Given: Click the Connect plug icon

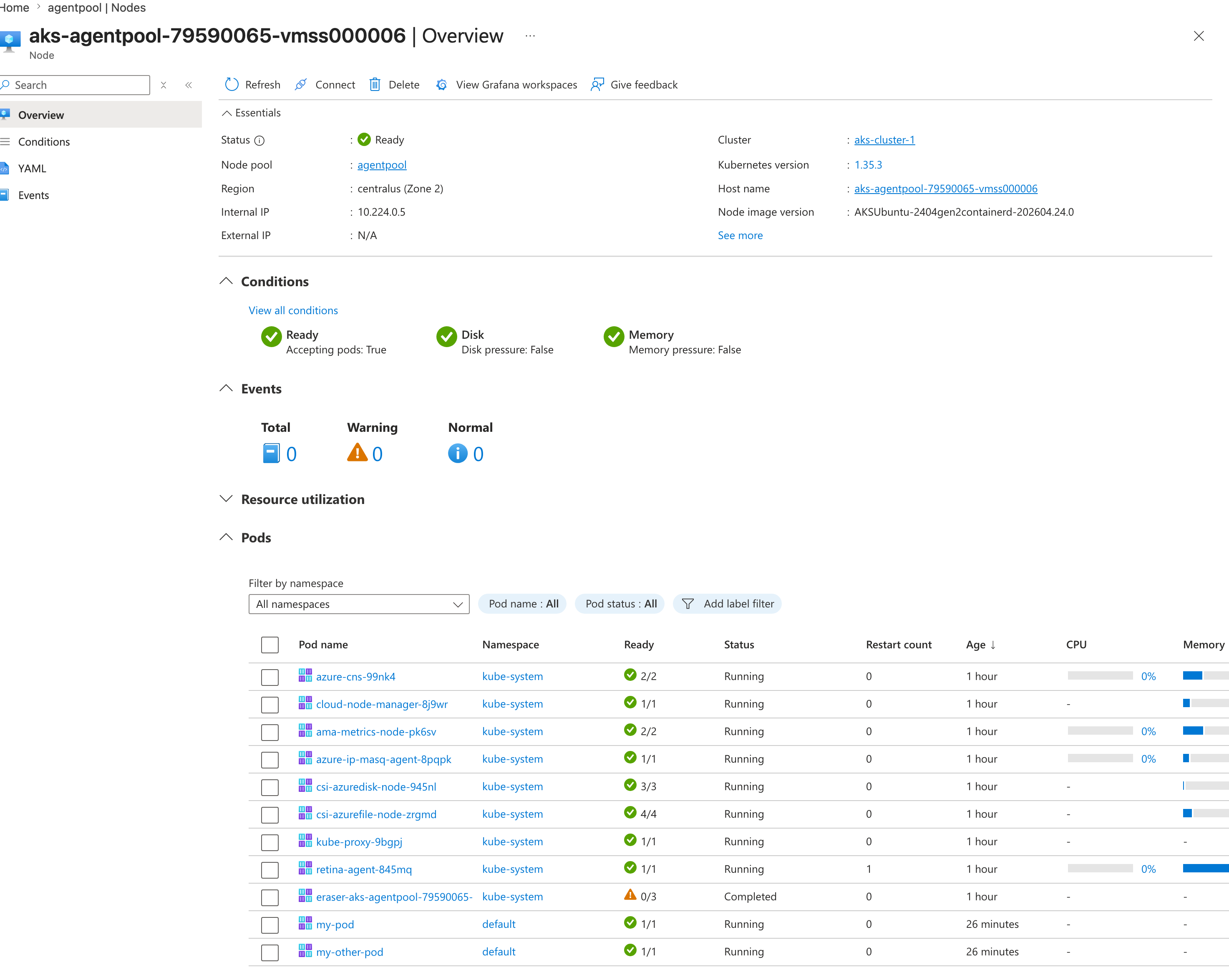Looking at the screenshot, I should 301,84.
